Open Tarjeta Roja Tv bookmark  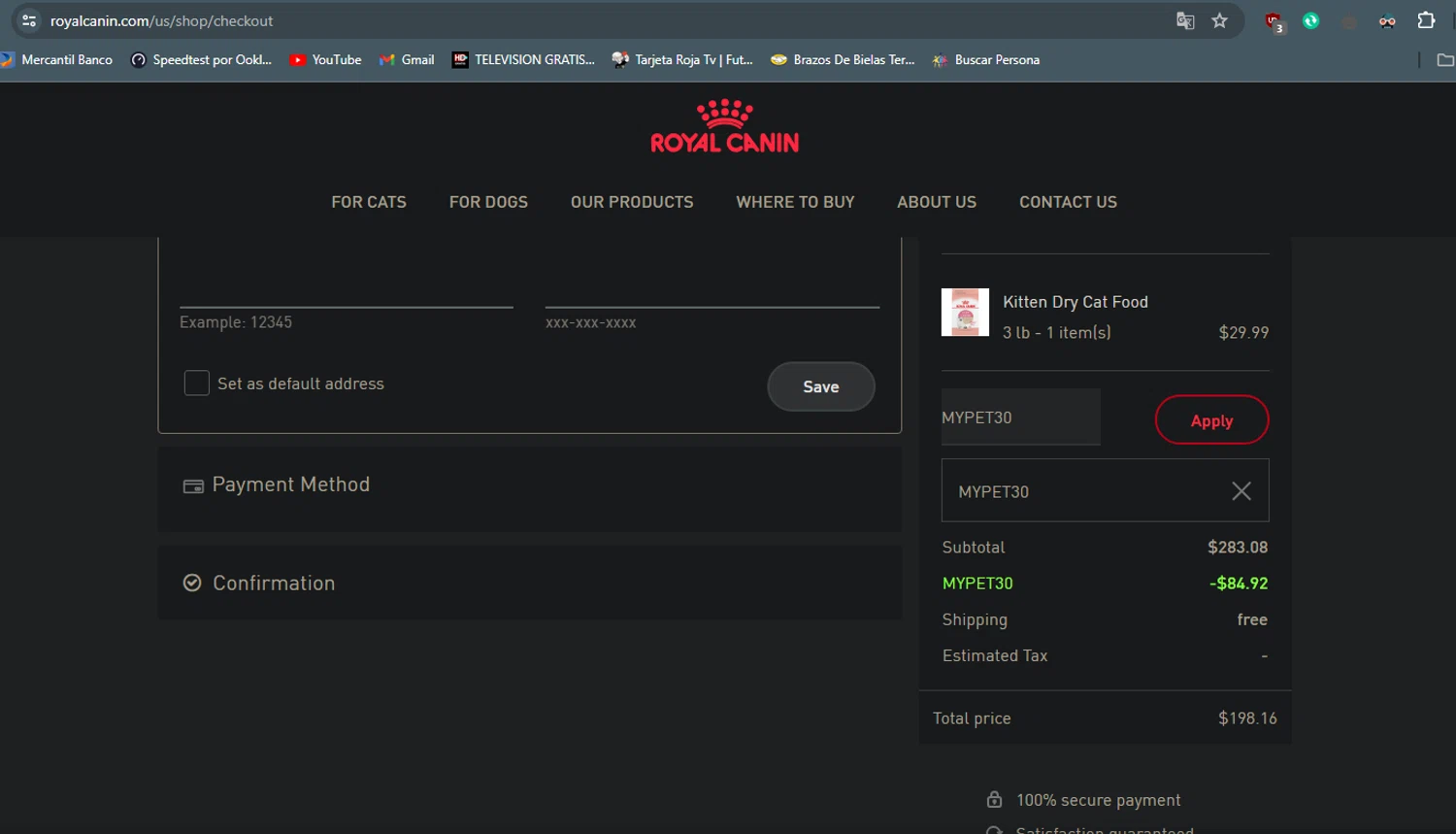pyautogui.click(x=682, y=60)
